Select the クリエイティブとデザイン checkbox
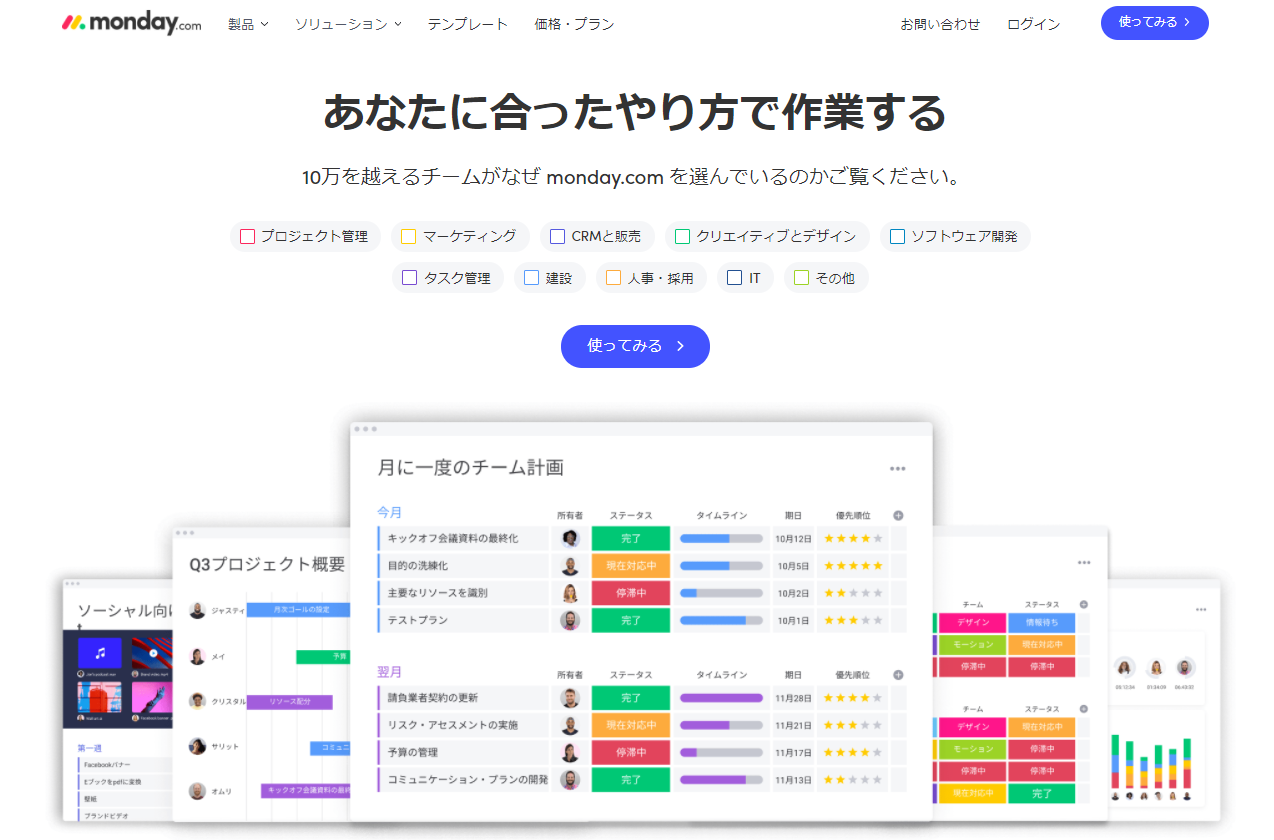 click(682, 237)
